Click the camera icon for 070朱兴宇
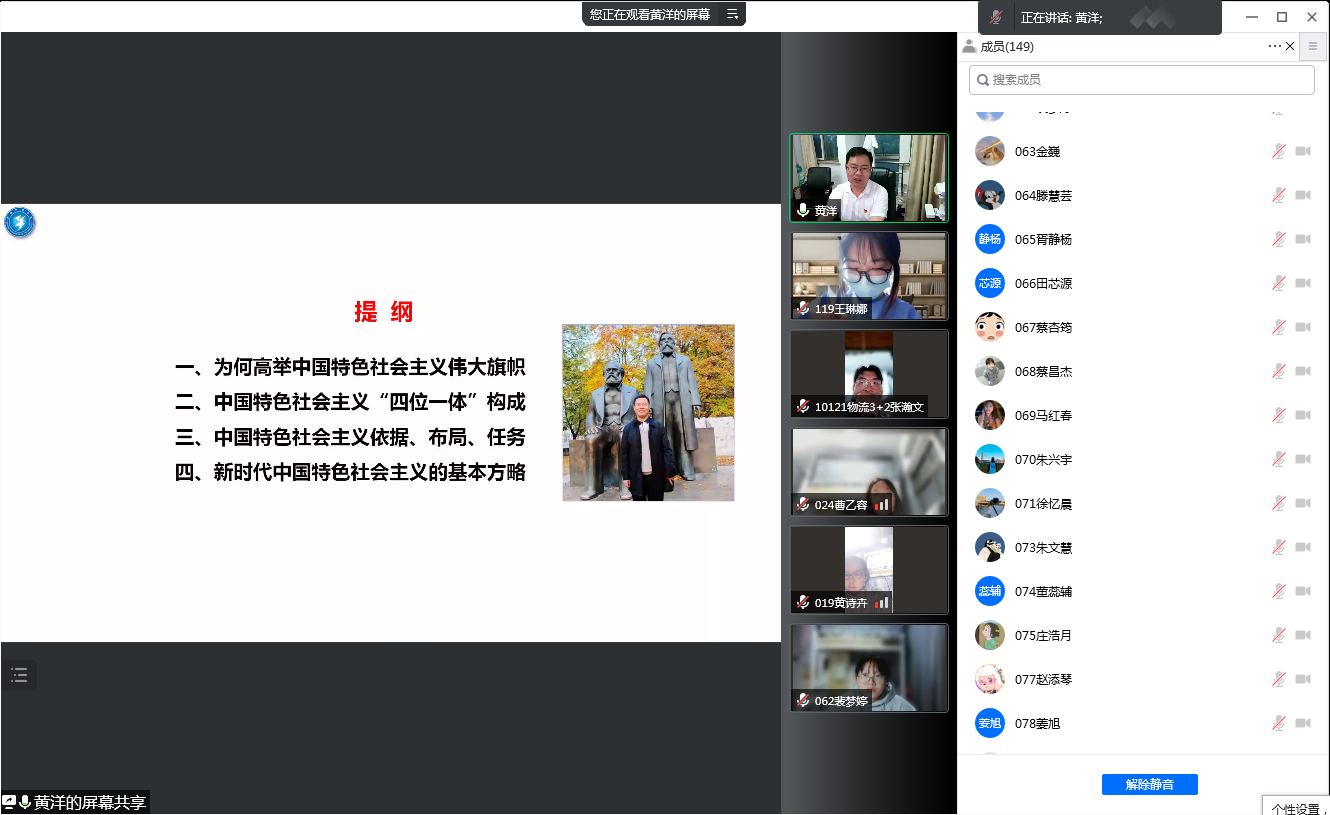Screen dimensions: 1330x815 (x=1302, y=459)
